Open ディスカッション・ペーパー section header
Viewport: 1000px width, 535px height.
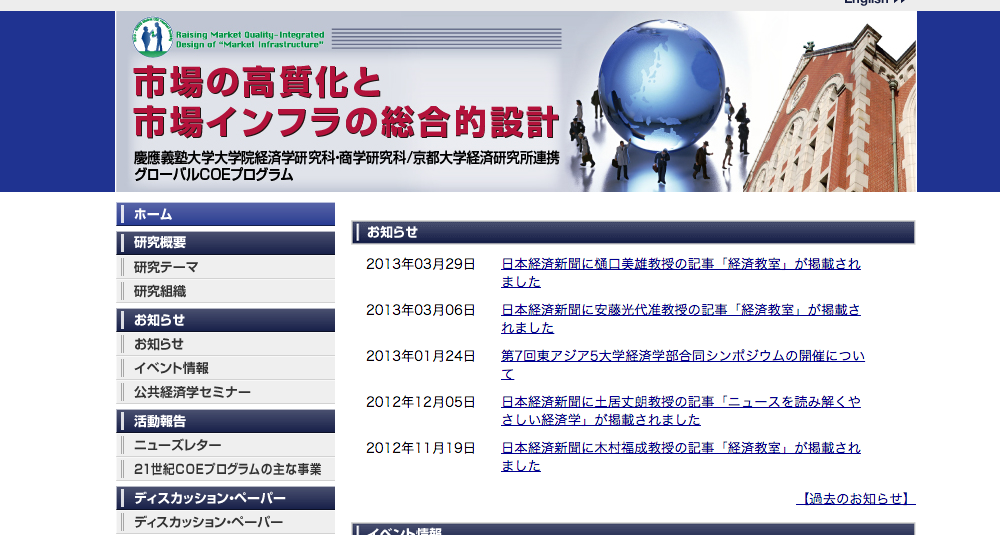pos(226,499)
